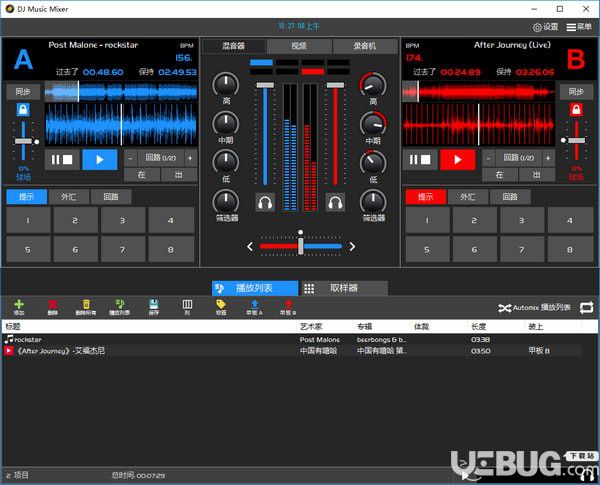Toggle Deck B red key lock
Image resolution: width=600 pixels, height=485 pixels.
576,110
